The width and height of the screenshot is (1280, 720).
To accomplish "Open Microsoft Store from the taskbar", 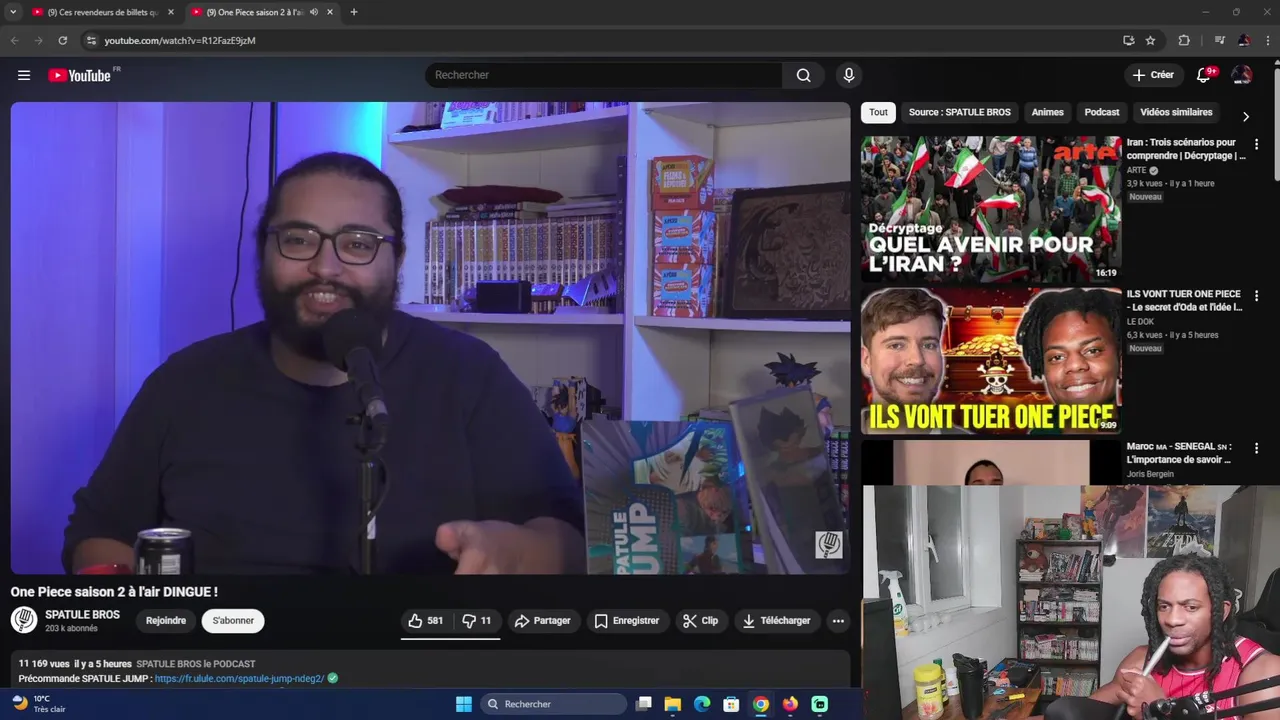I will point(731,704).
